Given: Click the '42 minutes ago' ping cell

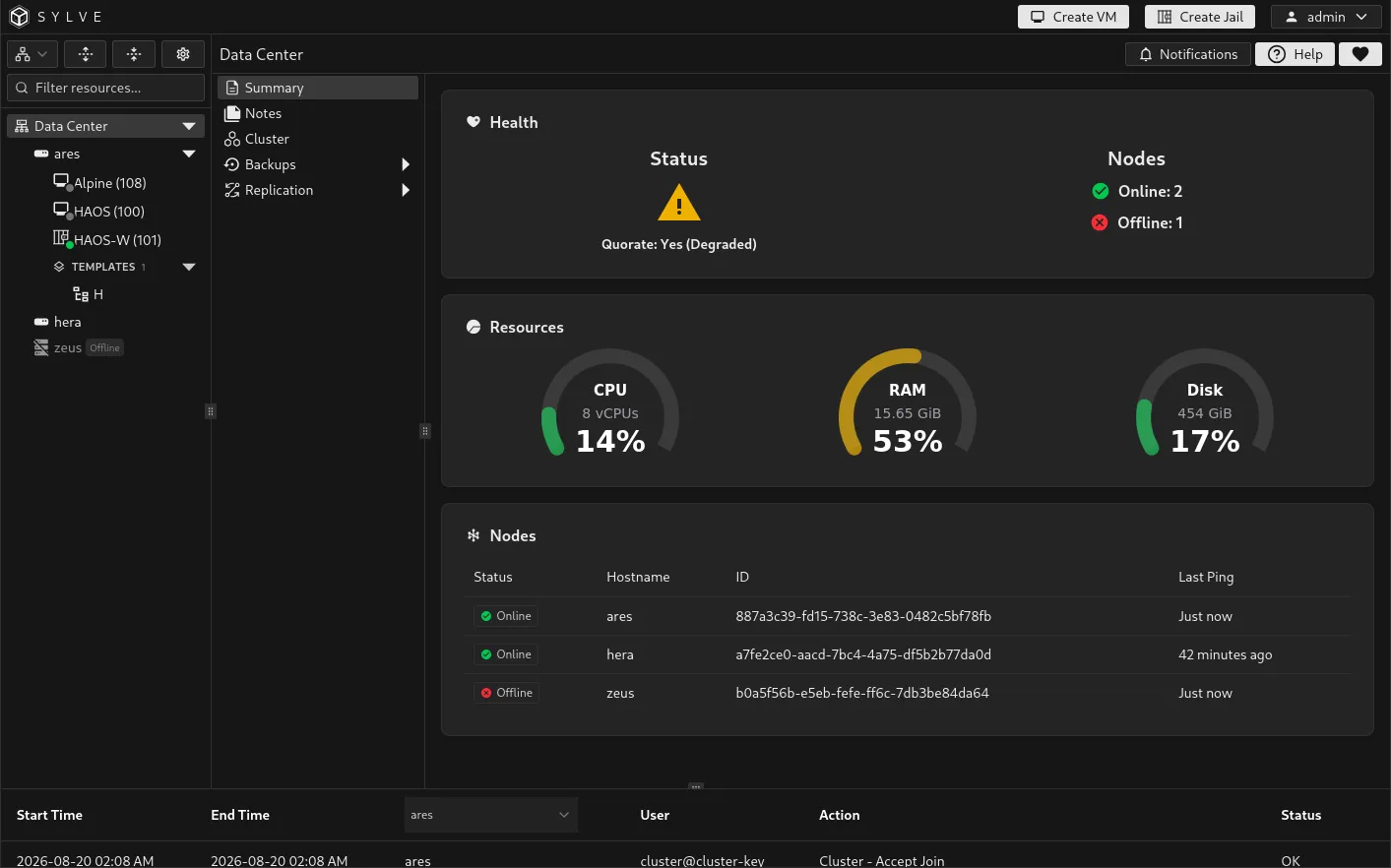Looking at the screenshot, I should (x=1225, y=654).
